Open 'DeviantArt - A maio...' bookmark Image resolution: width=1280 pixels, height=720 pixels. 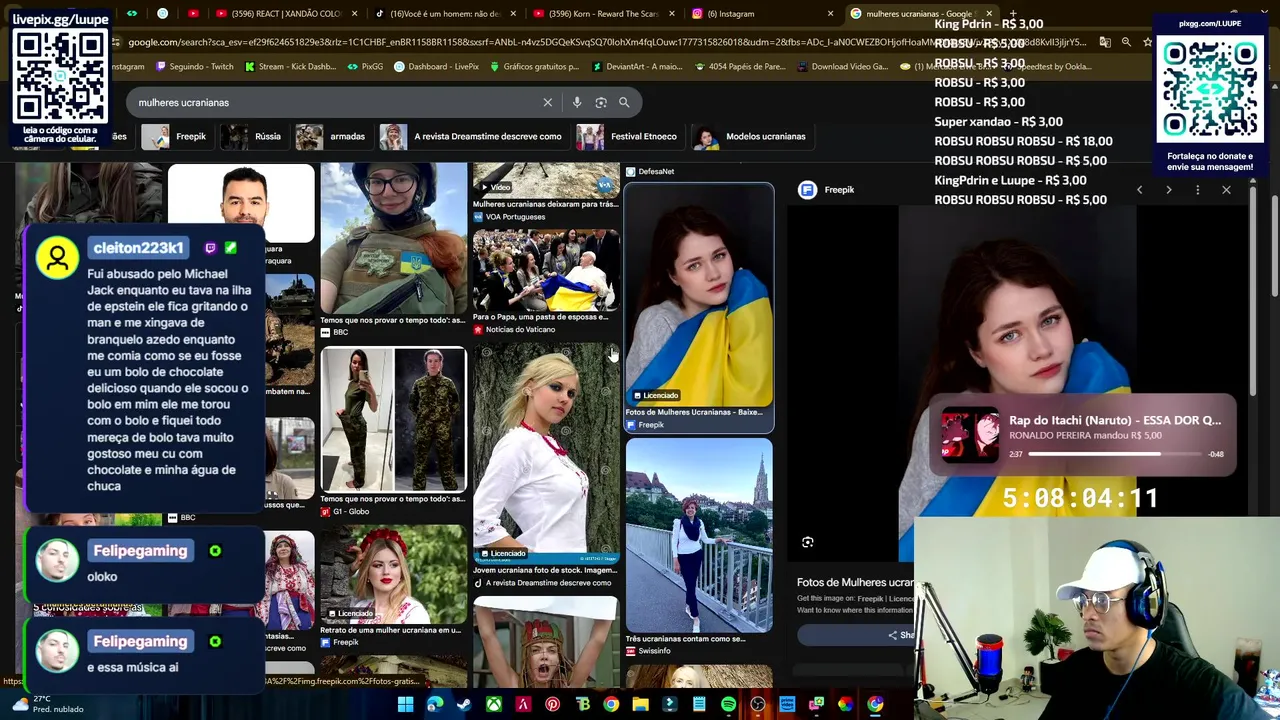(636, 67)
